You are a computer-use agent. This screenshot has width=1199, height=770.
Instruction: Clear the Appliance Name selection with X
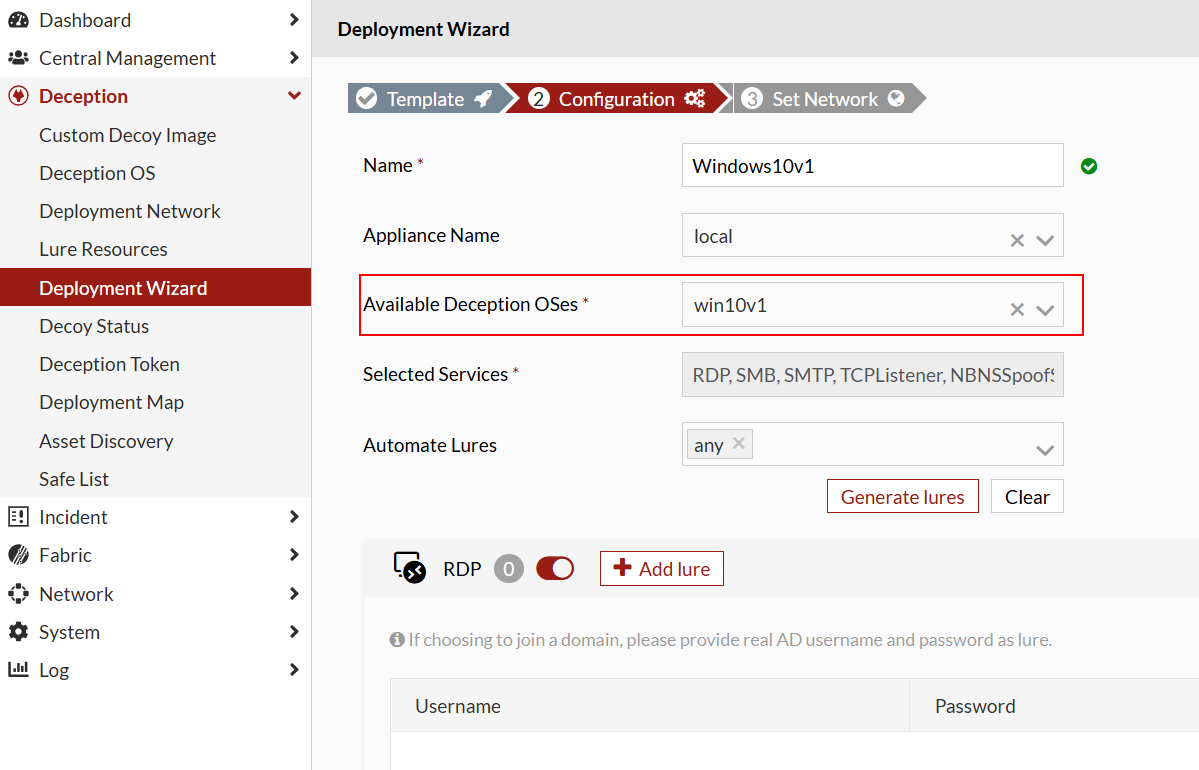click(1017, 240)
